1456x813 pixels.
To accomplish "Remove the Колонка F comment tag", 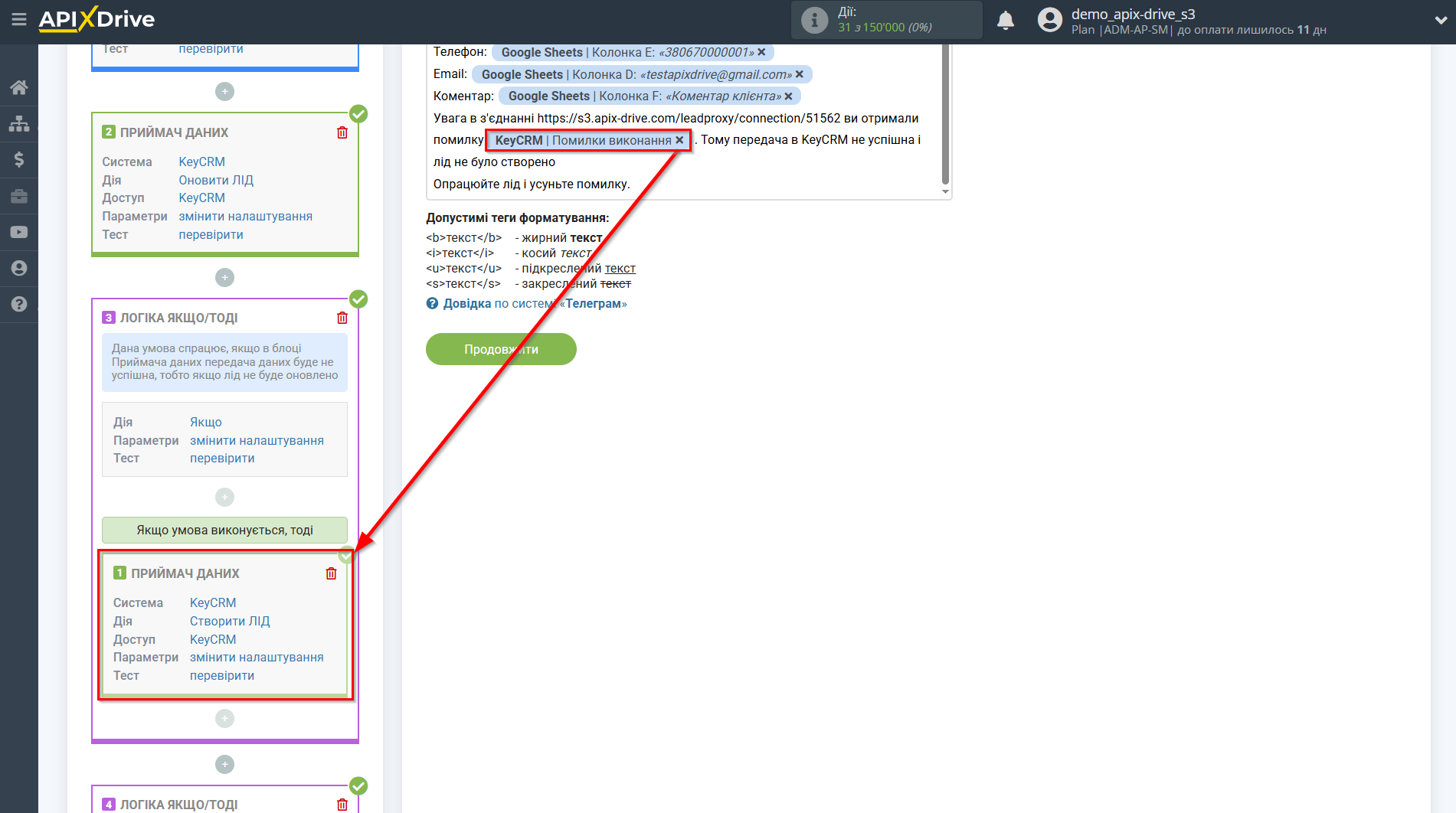I will click(788, 96).
